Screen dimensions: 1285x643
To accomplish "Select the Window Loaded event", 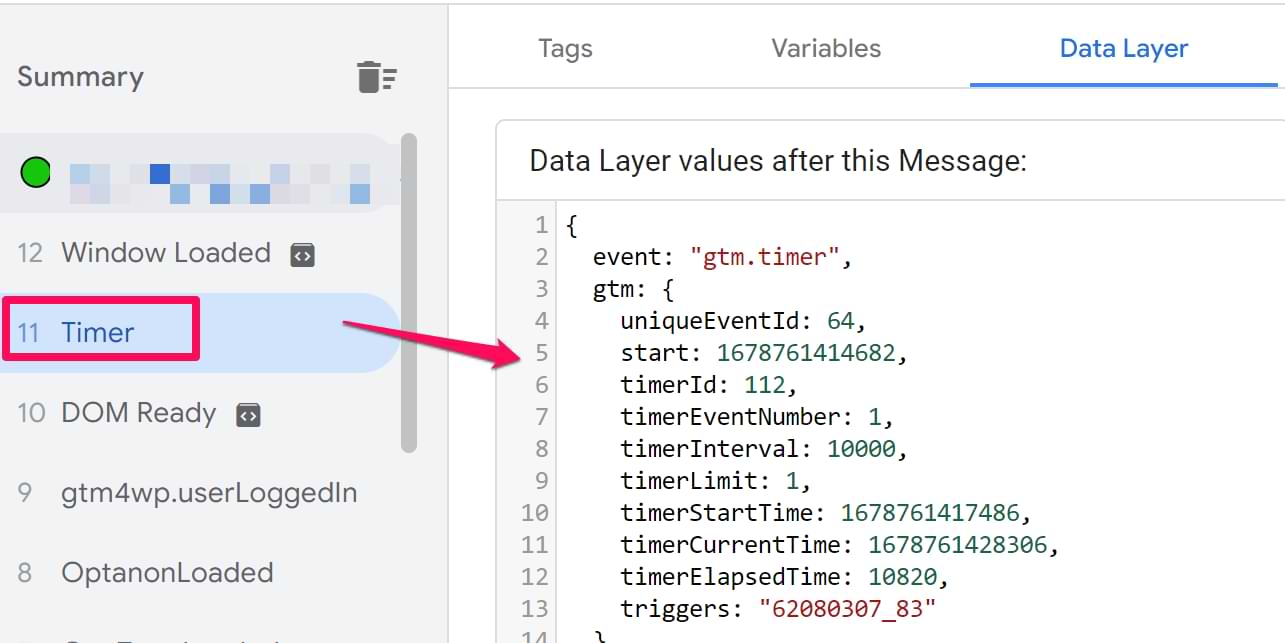I will pos(166,253).
